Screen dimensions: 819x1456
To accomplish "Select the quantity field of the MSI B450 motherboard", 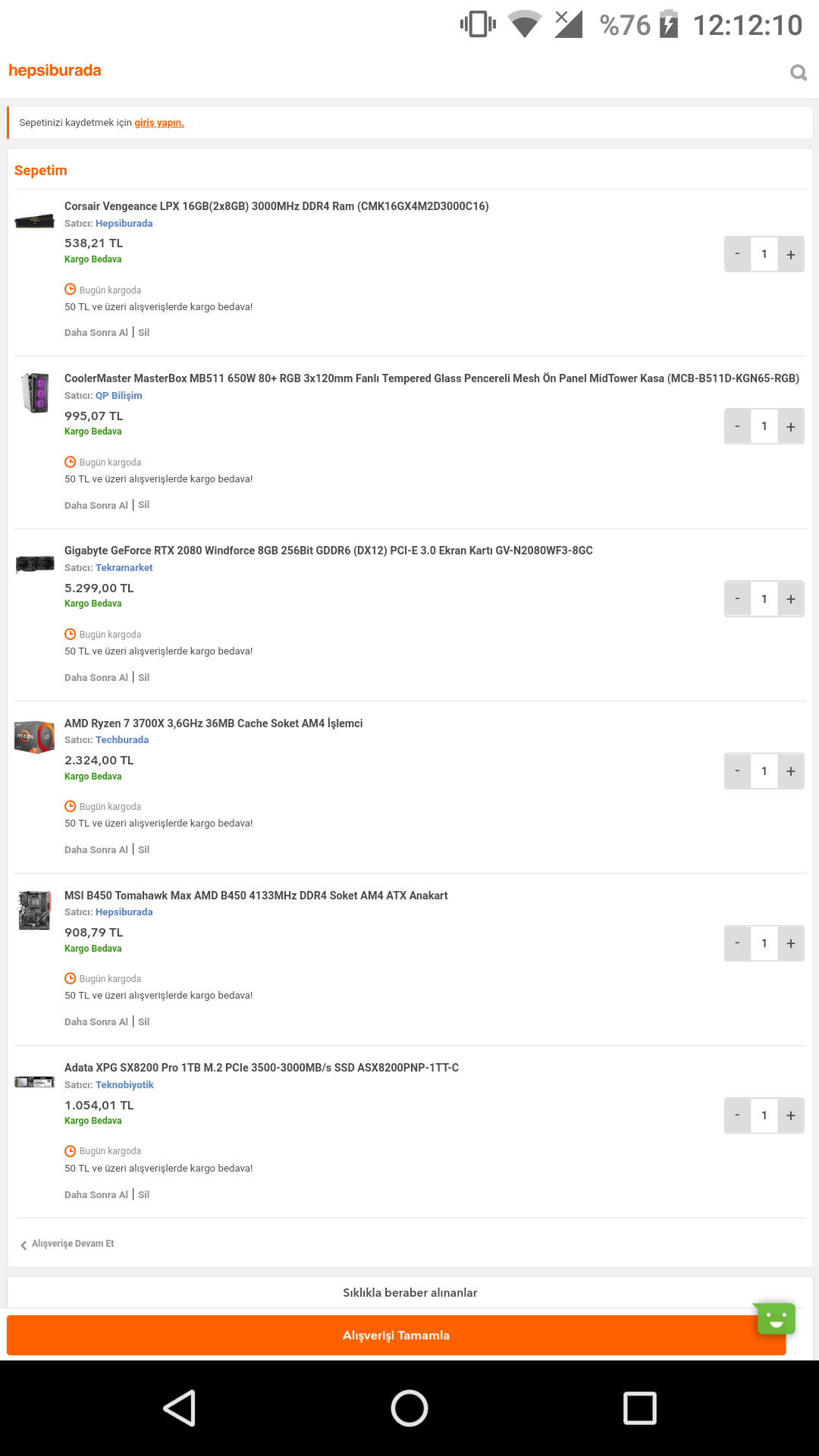I will tap(764, 943).
